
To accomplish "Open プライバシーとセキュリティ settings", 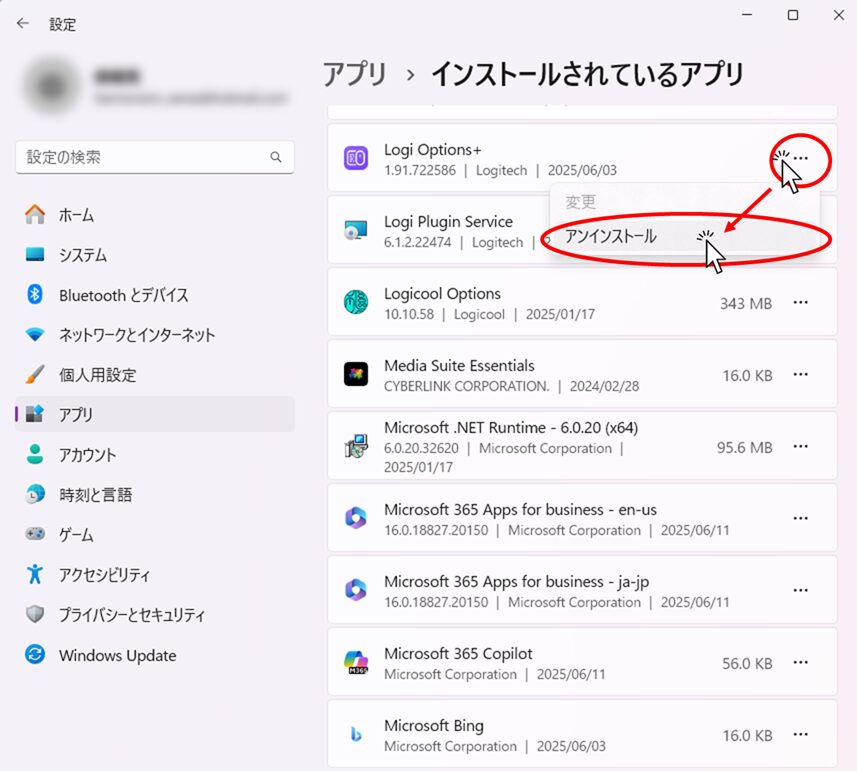I will (x=155, y=615).
